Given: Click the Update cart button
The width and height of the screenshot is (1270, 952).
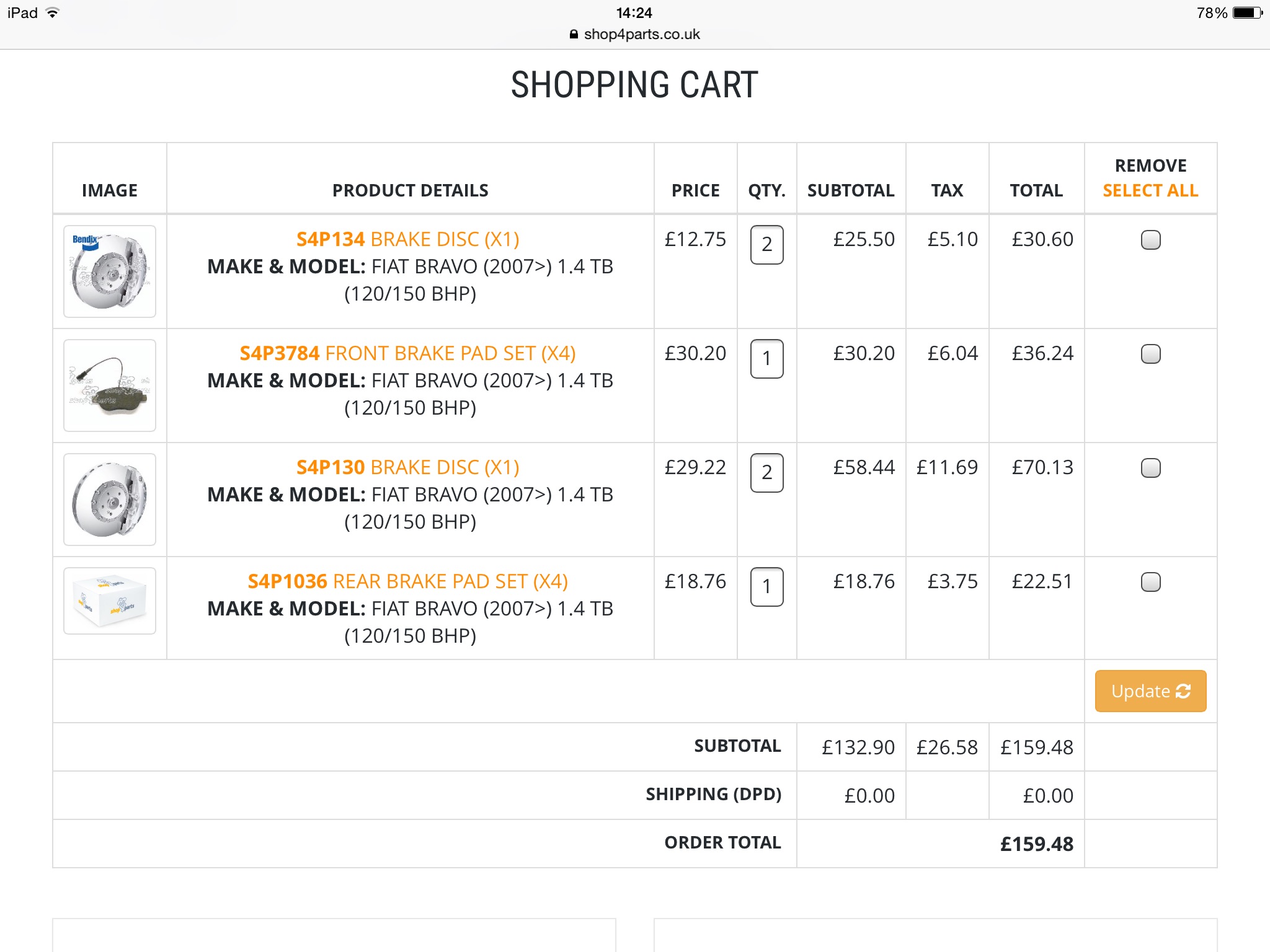Looking at the screenshot, I should 1150,691.
